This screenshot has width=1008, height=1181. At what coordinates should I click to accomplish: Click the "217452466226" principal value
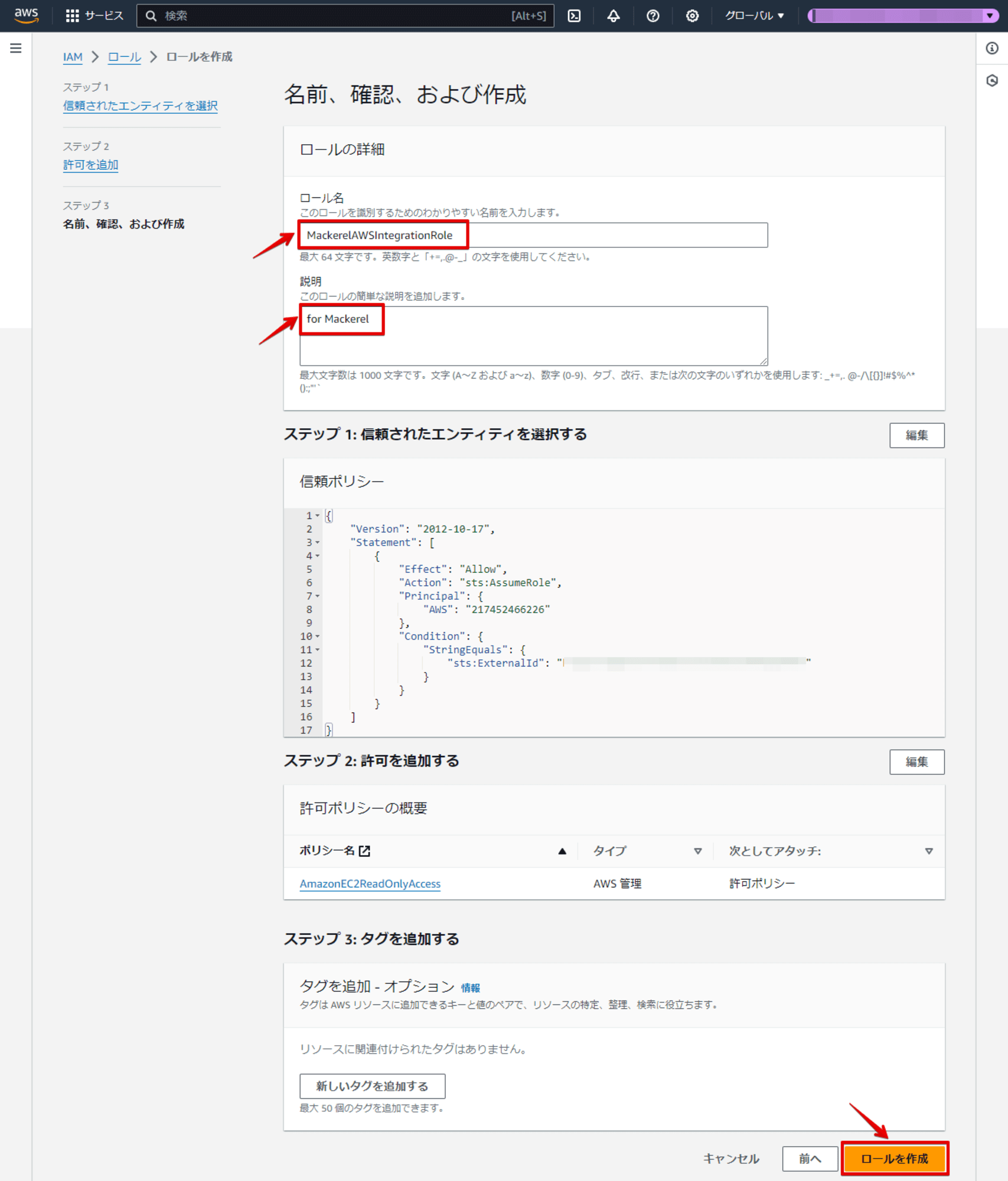(x=508, y=609)
